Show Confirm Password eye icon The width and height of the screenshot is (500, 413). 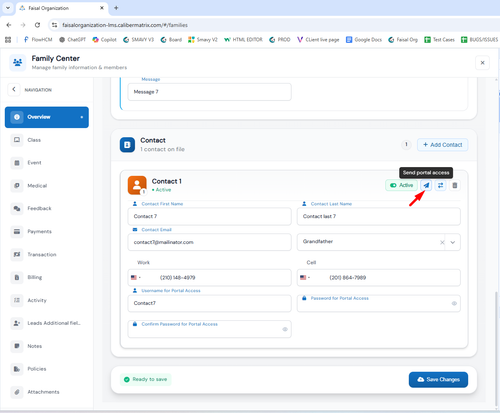click(285, 329)
